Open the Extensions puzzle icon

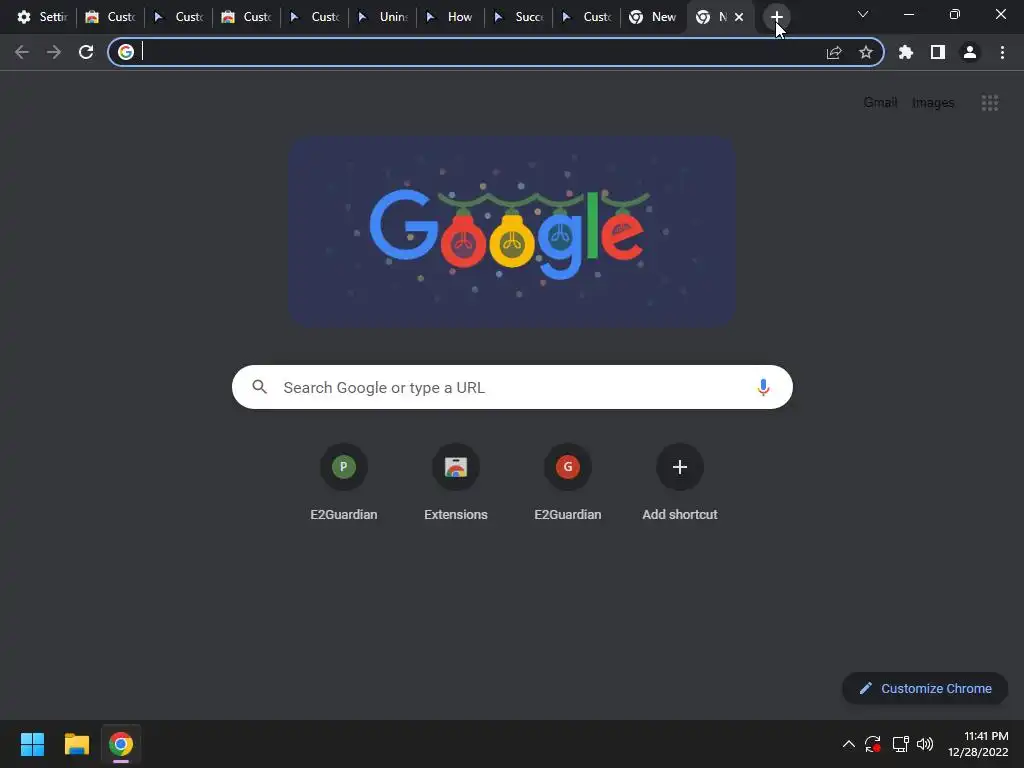(x=906, y=52)
